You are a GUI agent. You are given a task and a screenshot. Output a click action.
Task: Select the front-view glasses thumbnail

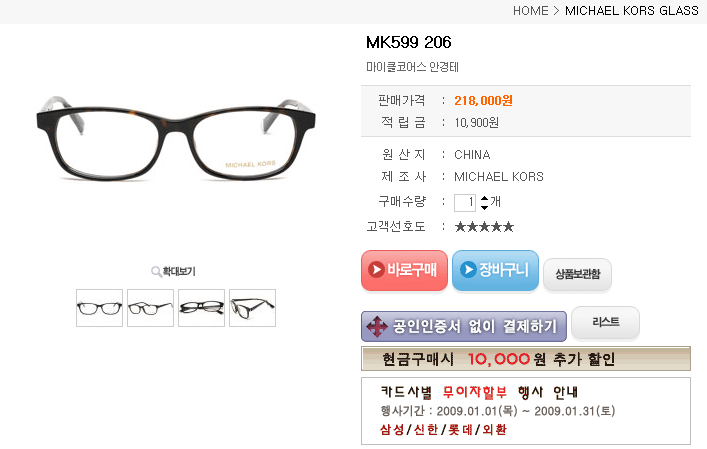[99, 308]
